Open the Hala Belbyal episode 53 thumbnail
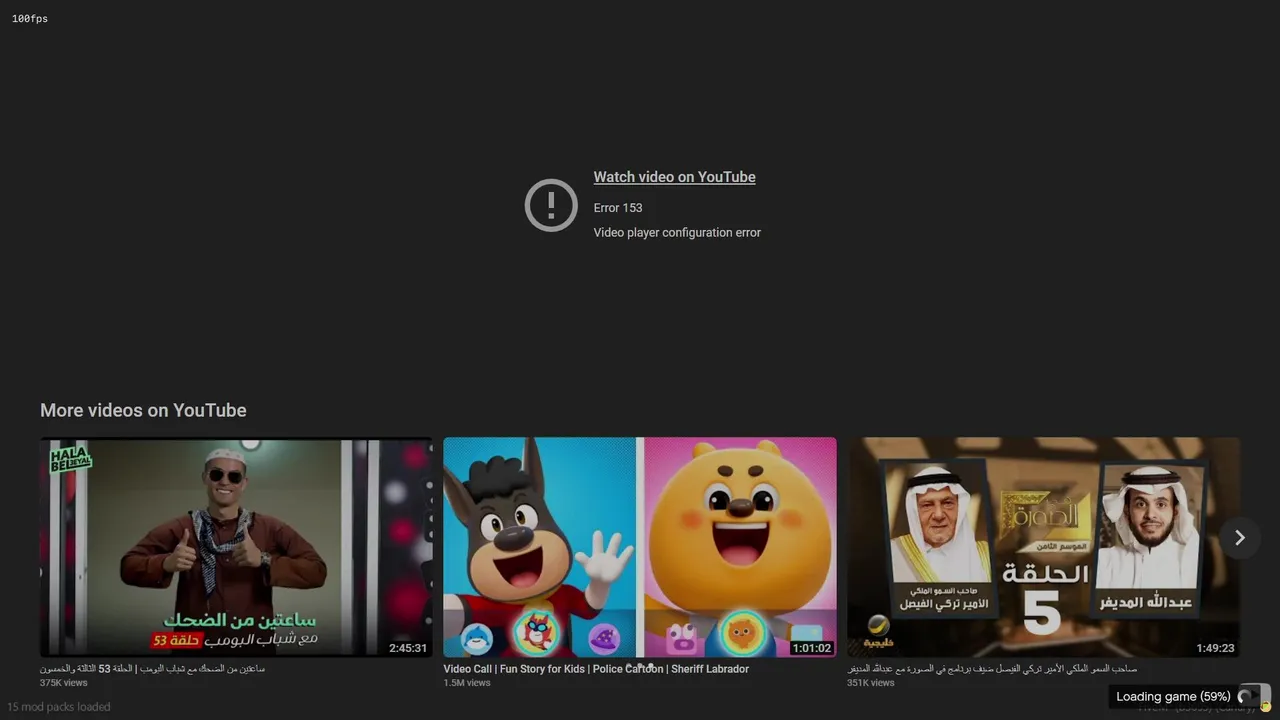This screenshot has width=1280, height=720. click(236, 547)
